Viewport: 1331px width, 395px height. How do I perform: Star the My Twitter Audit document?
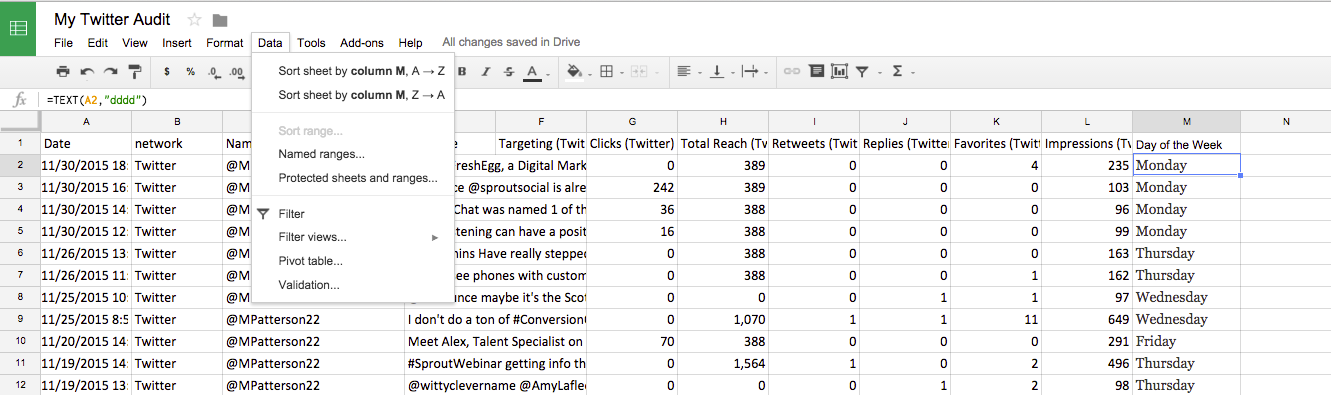pyautogui.click(x=195, y=20)
